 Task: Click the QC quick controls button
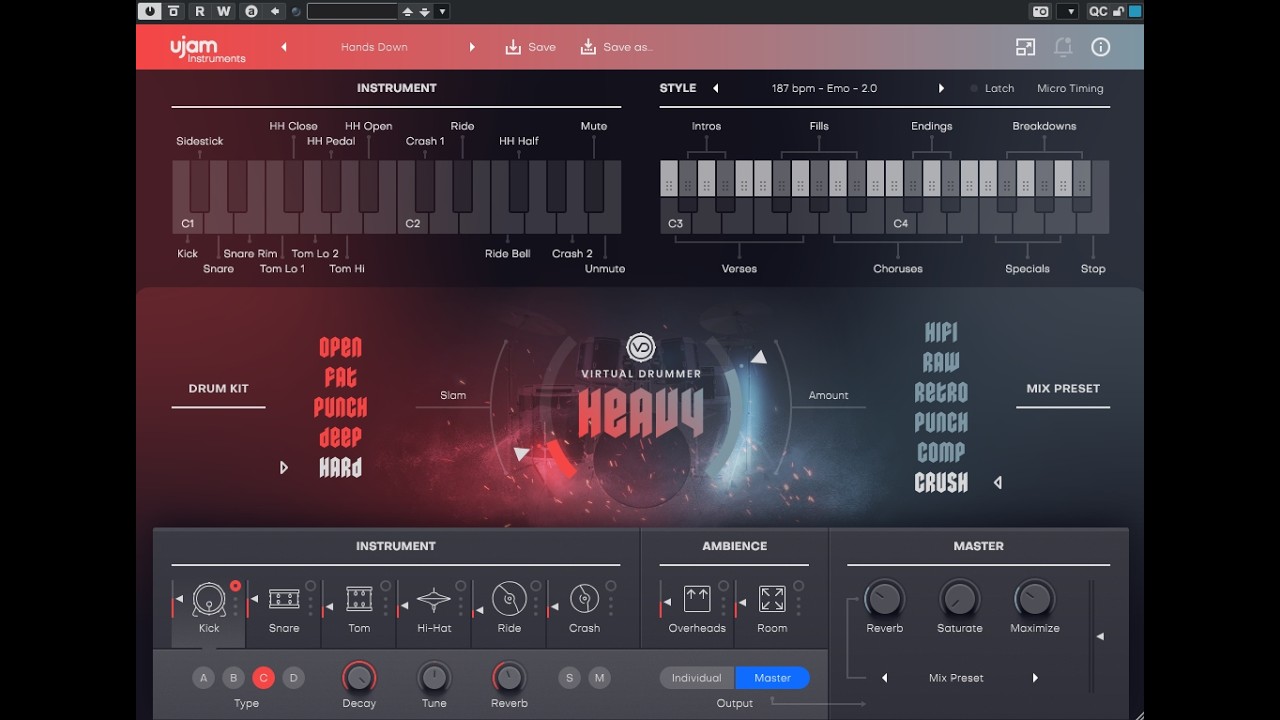pos(1098,11)
